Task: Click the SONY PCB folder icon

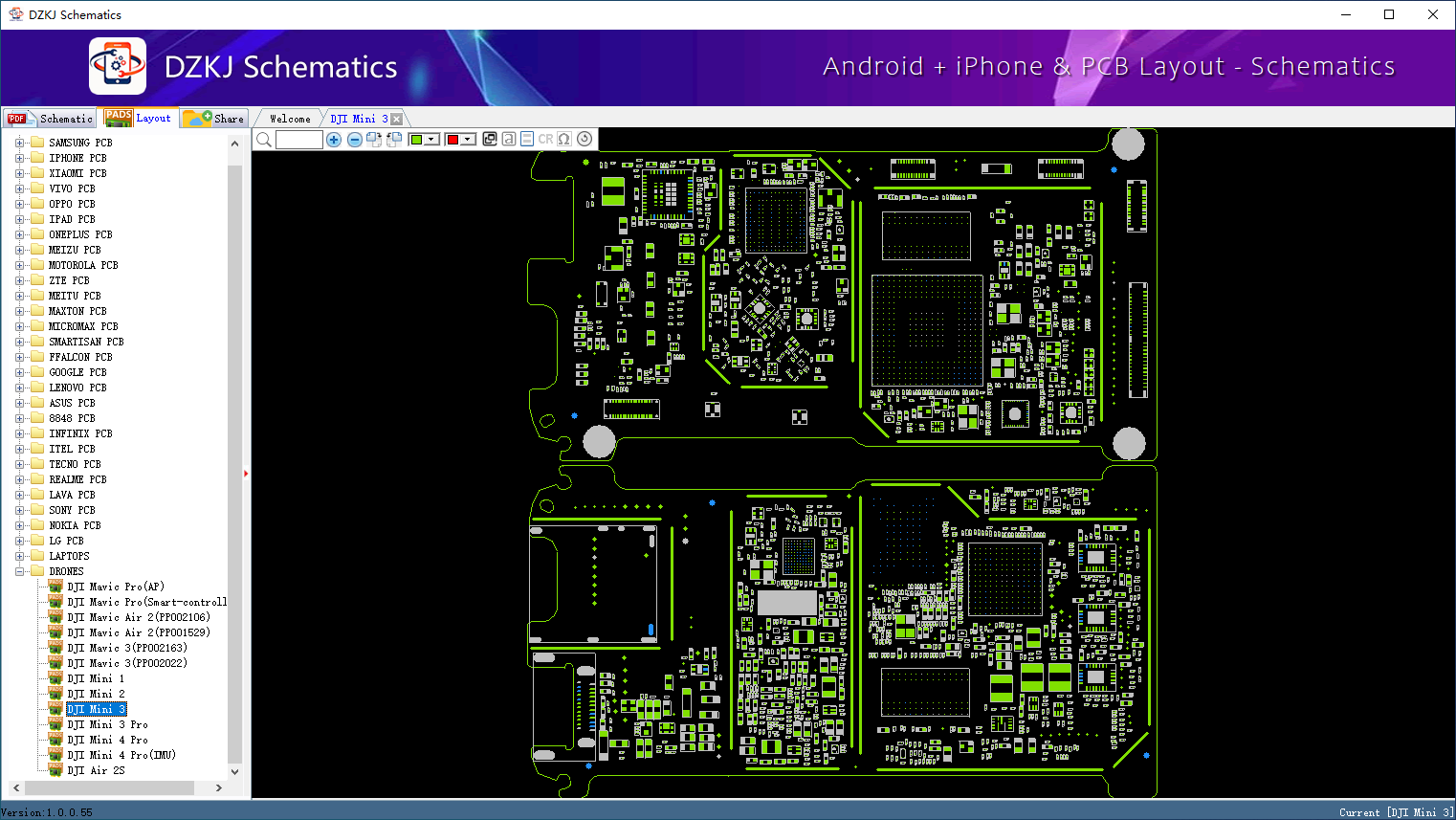Action: tap(37, 510)
